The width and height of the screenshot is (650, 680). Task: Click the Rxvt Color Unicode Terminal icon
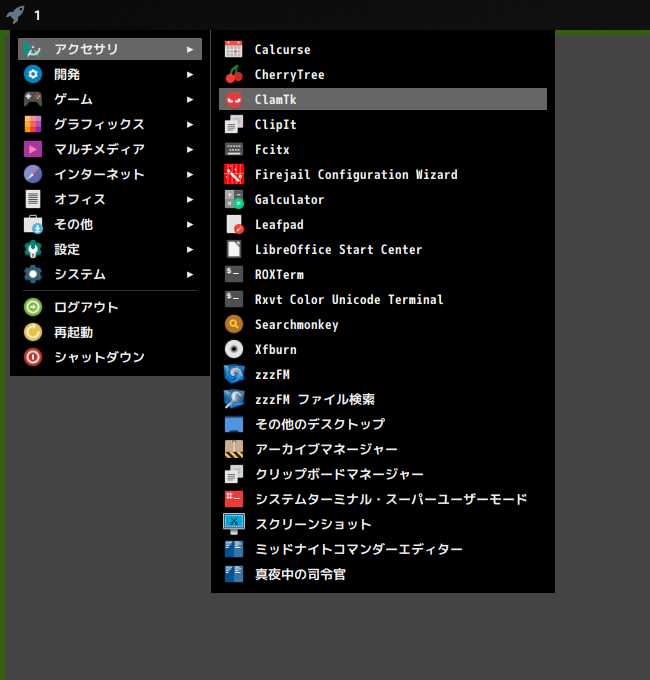click(x=234, y=299)
